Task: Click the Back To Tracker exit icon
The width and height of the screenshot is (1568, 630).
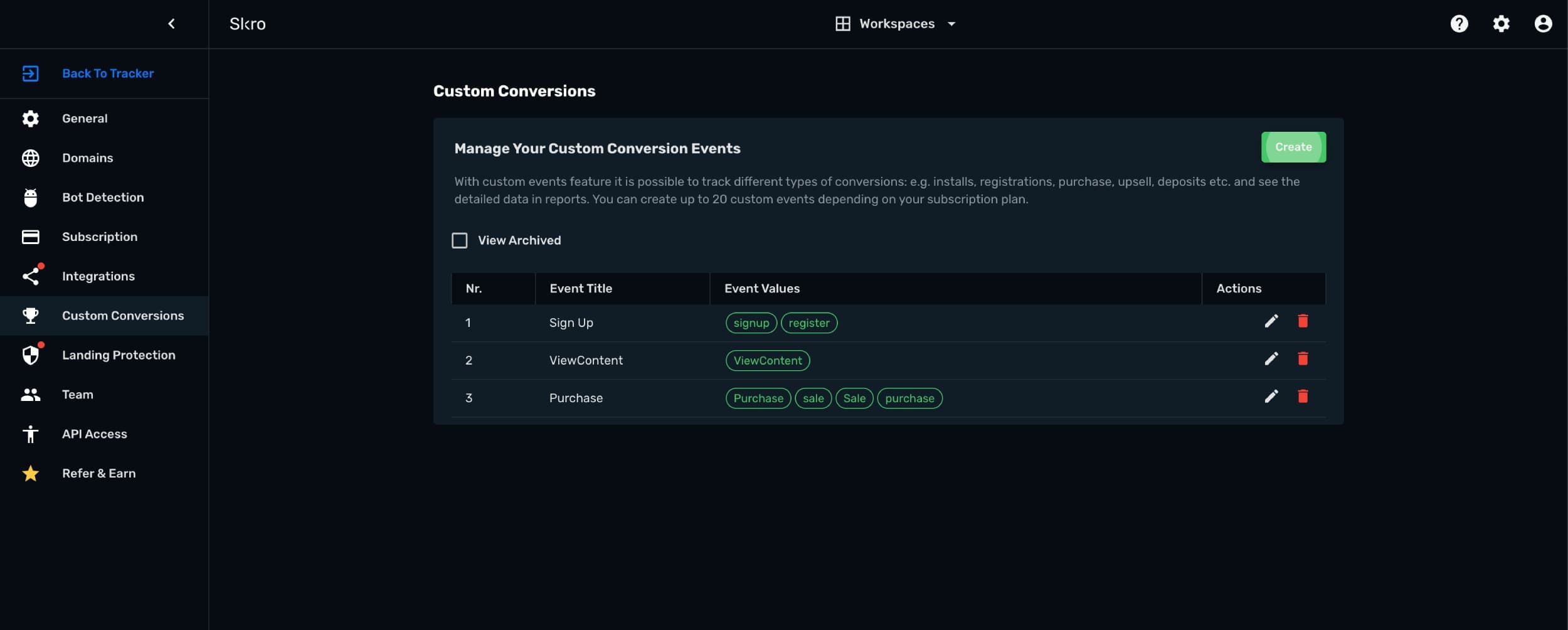Action: pos(30,73)
